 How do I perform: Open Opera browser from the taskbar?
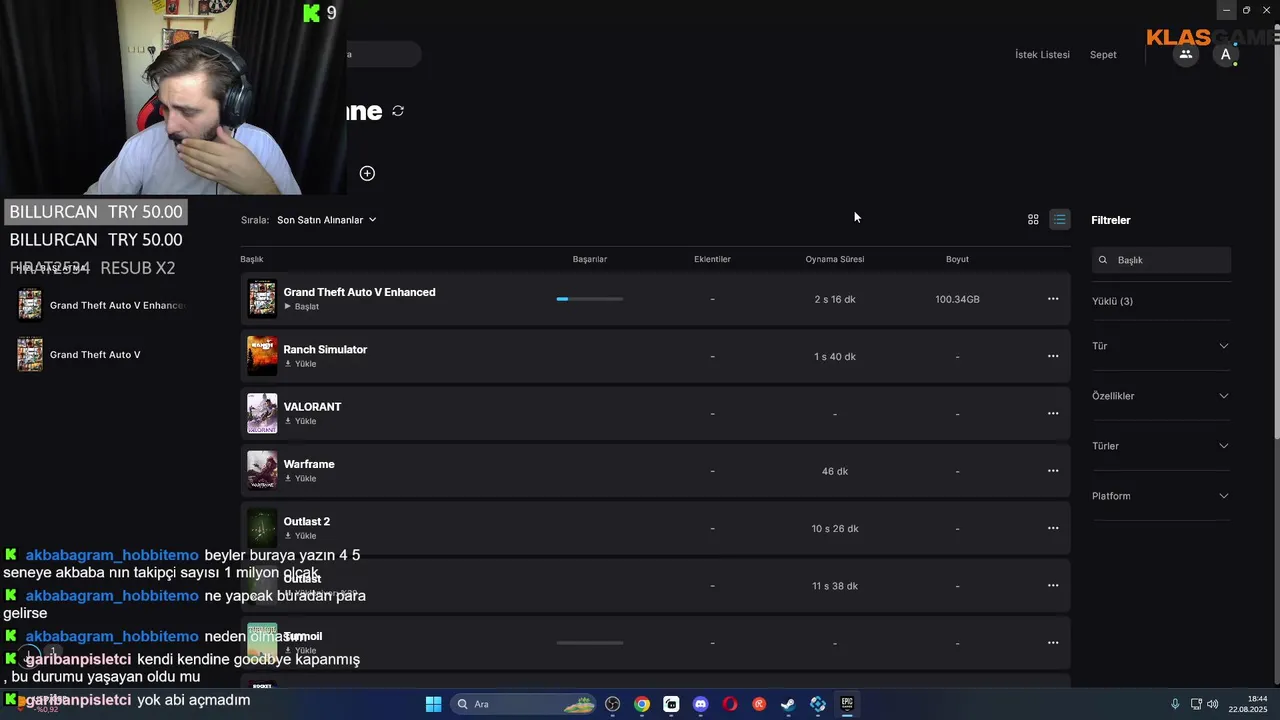(730, 704)
